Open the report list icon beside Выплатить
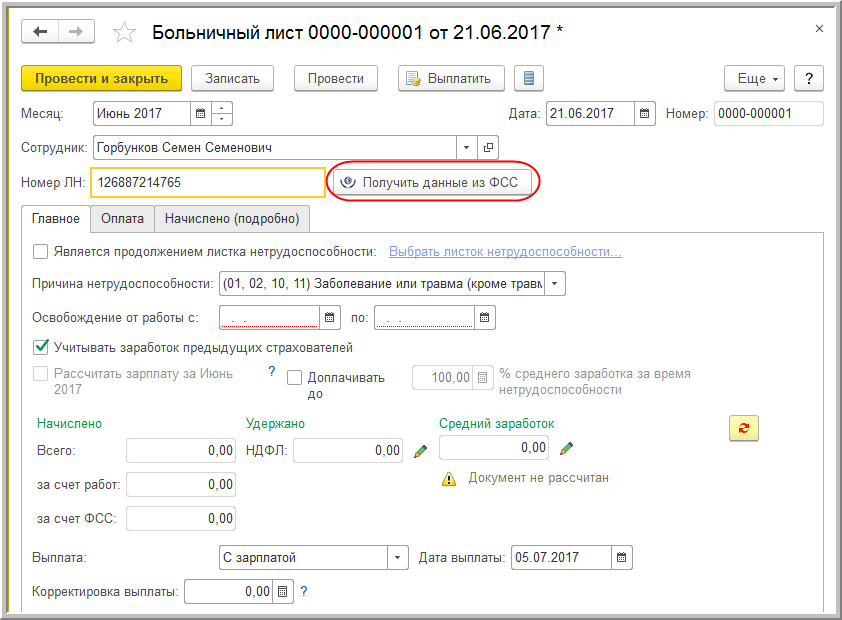Screen dimensions: 842x620 coord(529,79)
